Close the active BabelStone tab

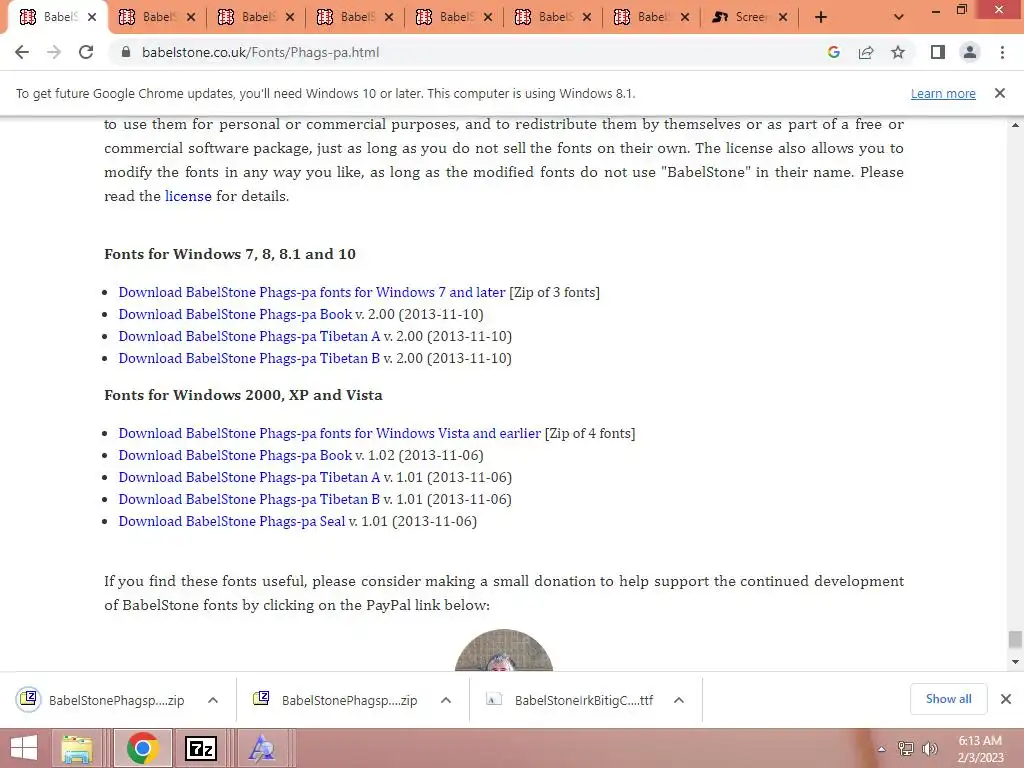coord(92,17)
